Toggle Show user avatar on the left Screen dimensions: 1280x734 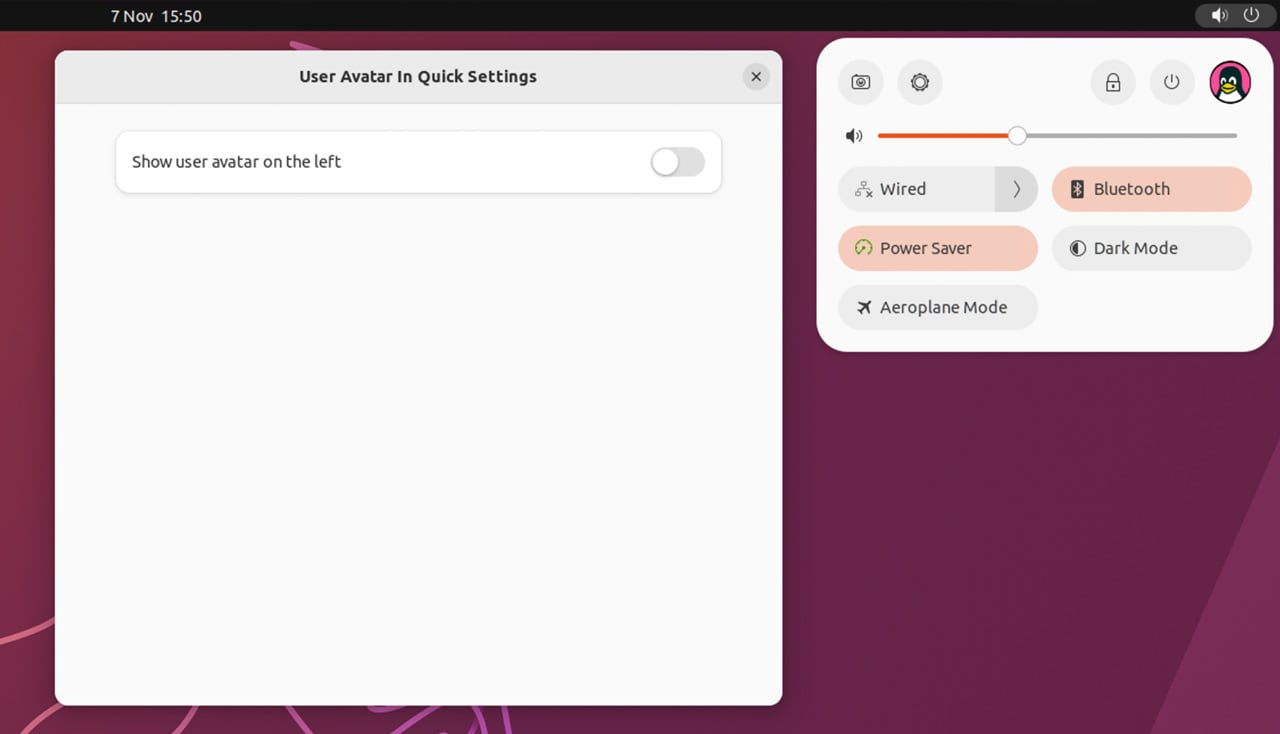678,162
